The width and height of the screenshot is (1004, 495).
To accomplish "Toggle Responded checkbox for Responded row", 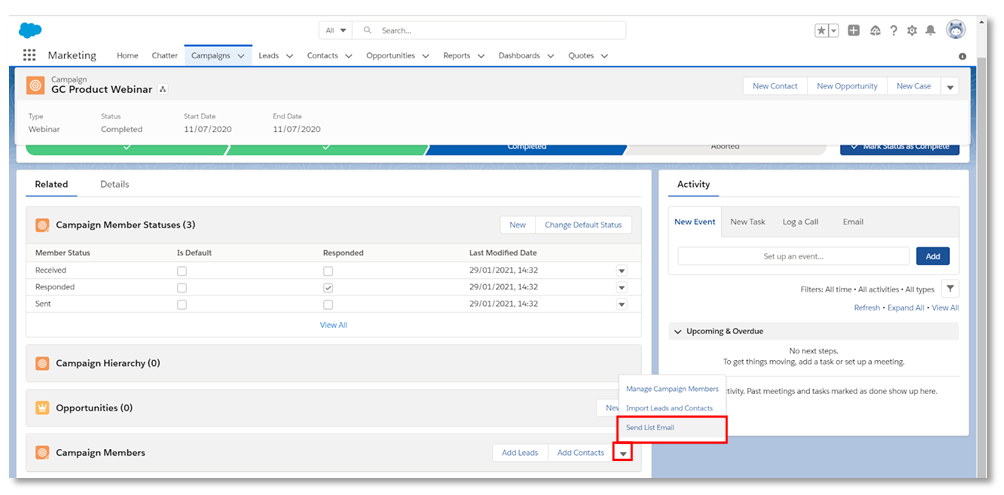I will coord(328,288).
